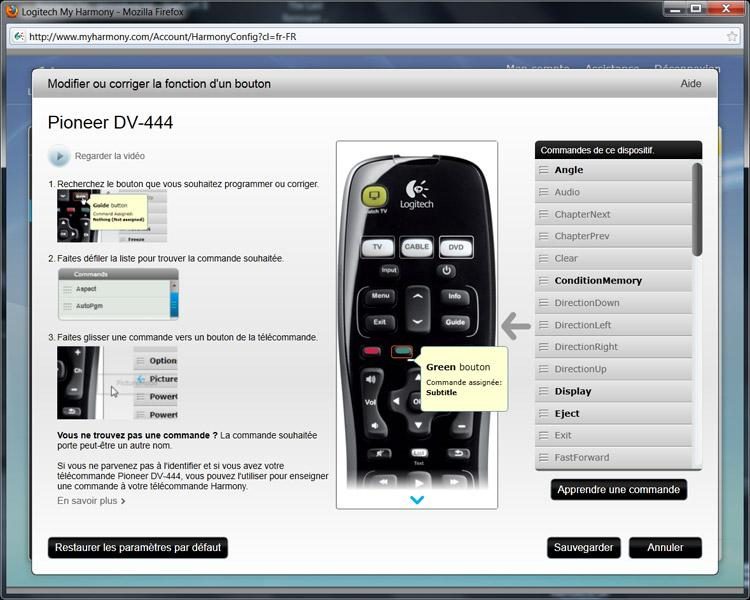The image size is (750, 600).
Task: Select the DirectionUp command
Action: pos(613,369)
